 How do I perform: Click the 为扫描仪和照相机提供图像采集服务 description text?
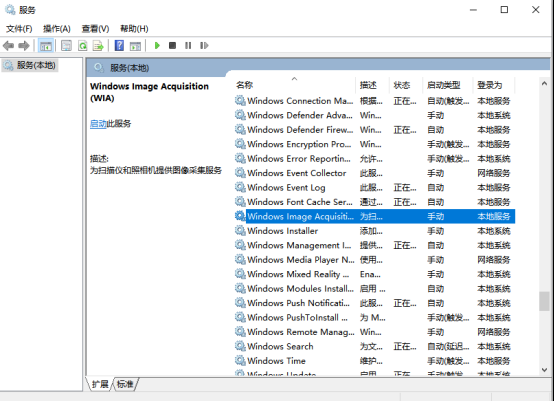155,170
